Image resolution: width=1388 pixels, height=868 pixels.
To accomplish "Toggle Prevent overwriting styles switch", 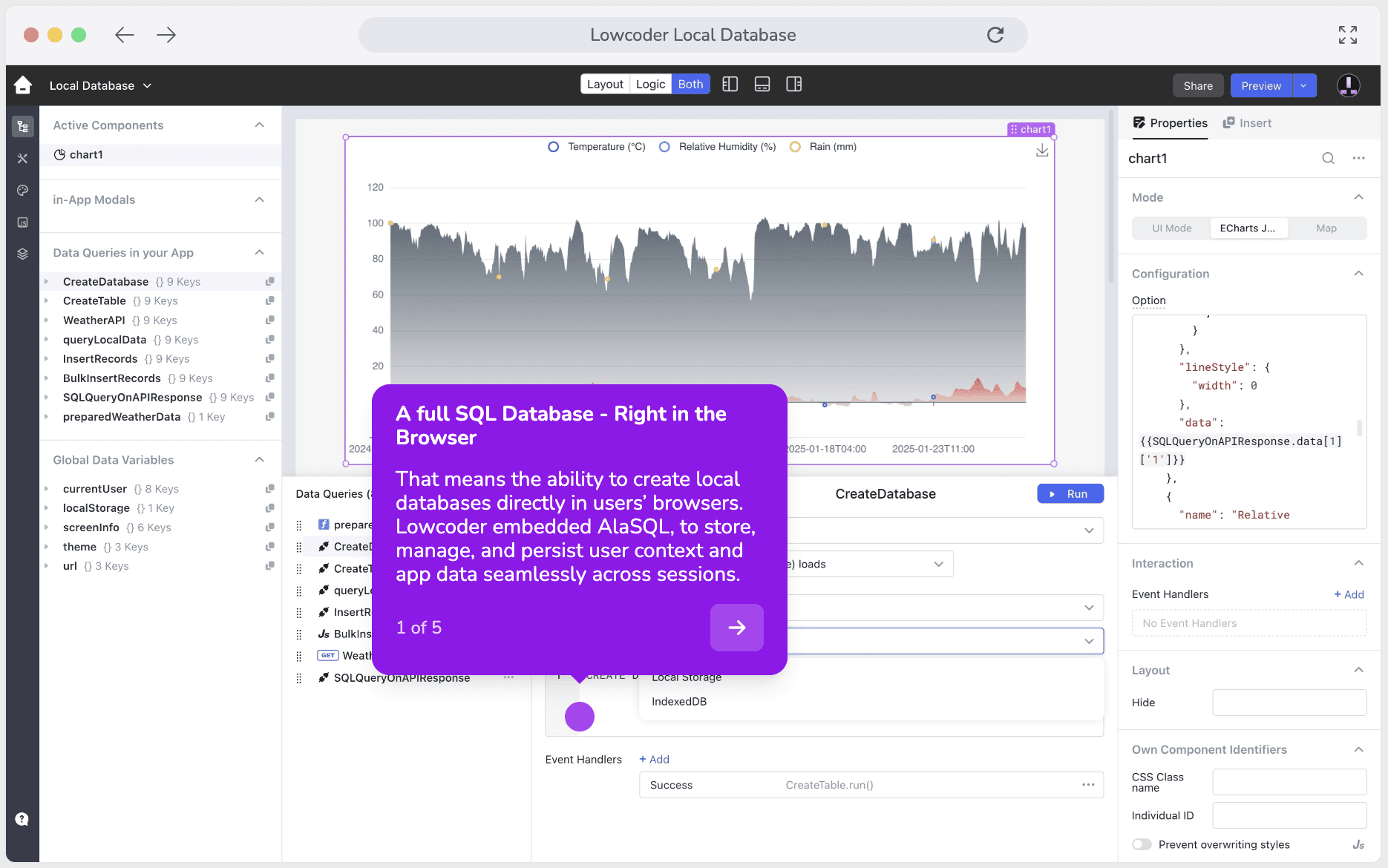I will click(x=1142, y=844).
